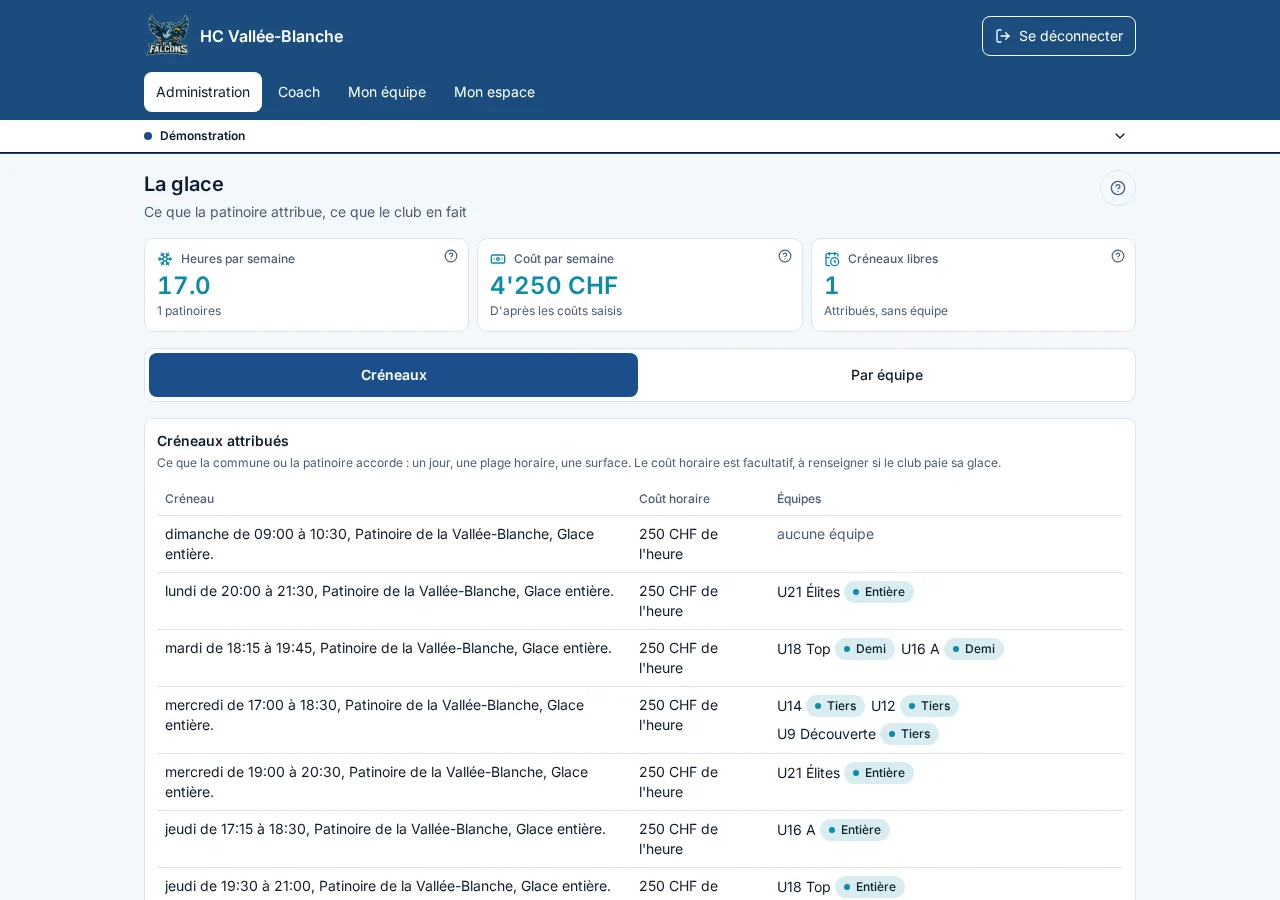
Task: Select the mercredi 17:00 à 18:30 slot
Action: (640, 720)
